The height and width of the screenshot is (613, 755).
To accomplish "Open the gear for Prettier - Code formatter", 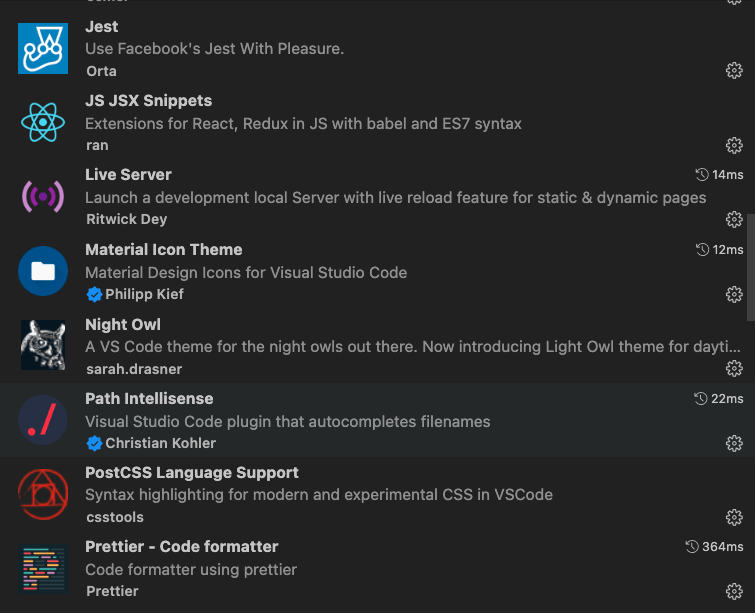I will tap(734, 591).
